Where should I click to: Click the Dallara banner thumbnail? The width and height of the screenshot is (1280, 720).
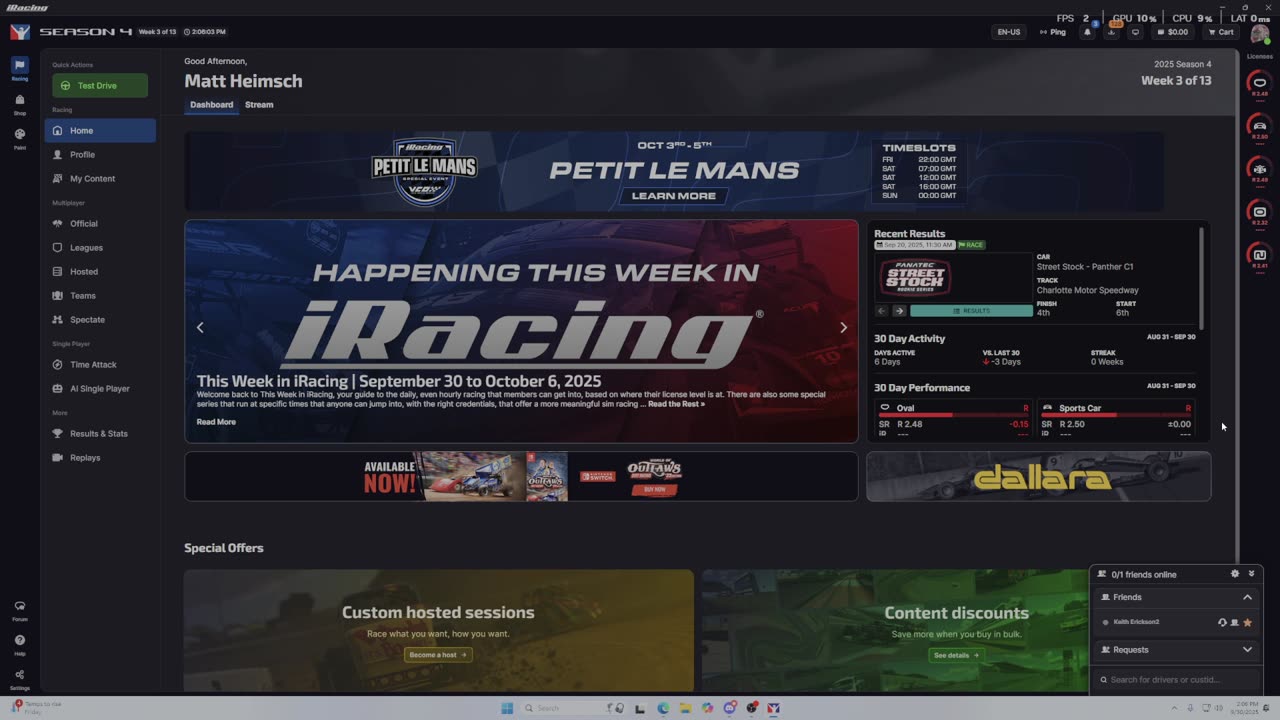pos(1038,476)
